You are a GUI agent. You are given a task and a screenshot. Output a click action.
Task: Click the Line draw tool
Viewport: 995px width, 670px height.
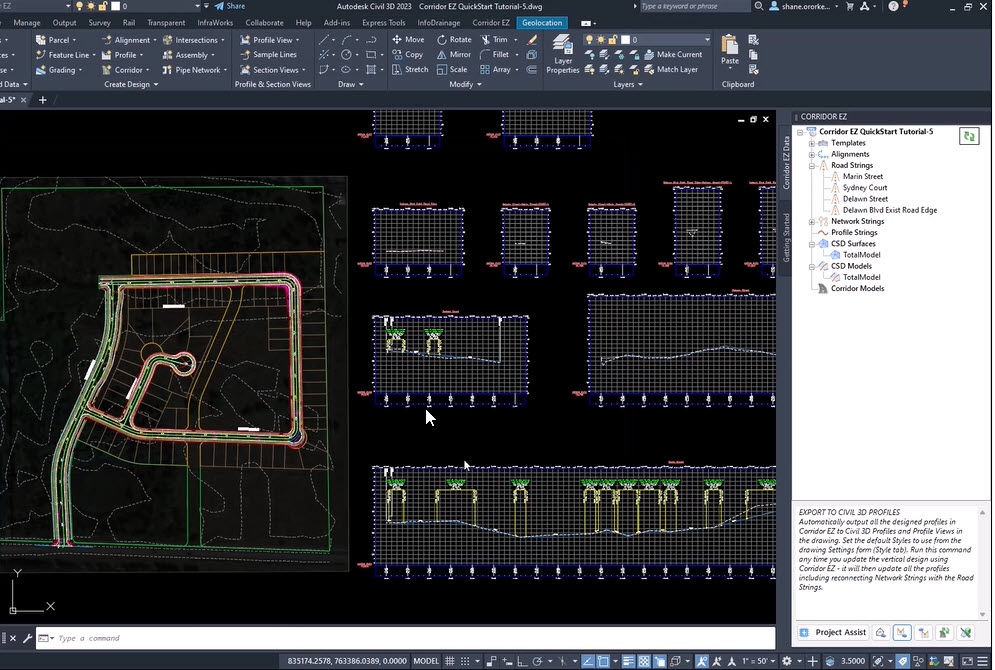click(x=324, y=39)
